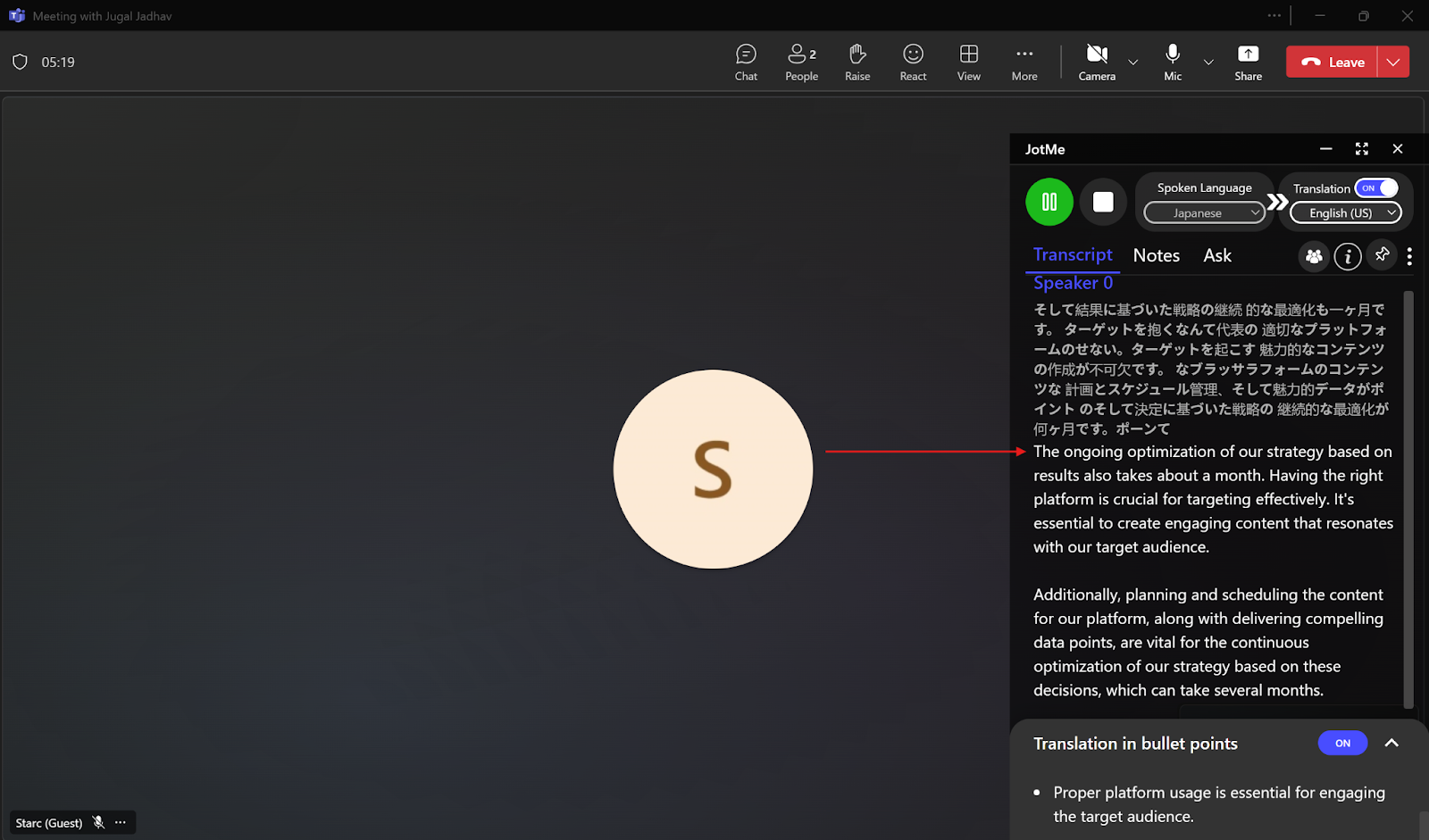
Task: Change the meeting View layout
Action: pos(969,62)
